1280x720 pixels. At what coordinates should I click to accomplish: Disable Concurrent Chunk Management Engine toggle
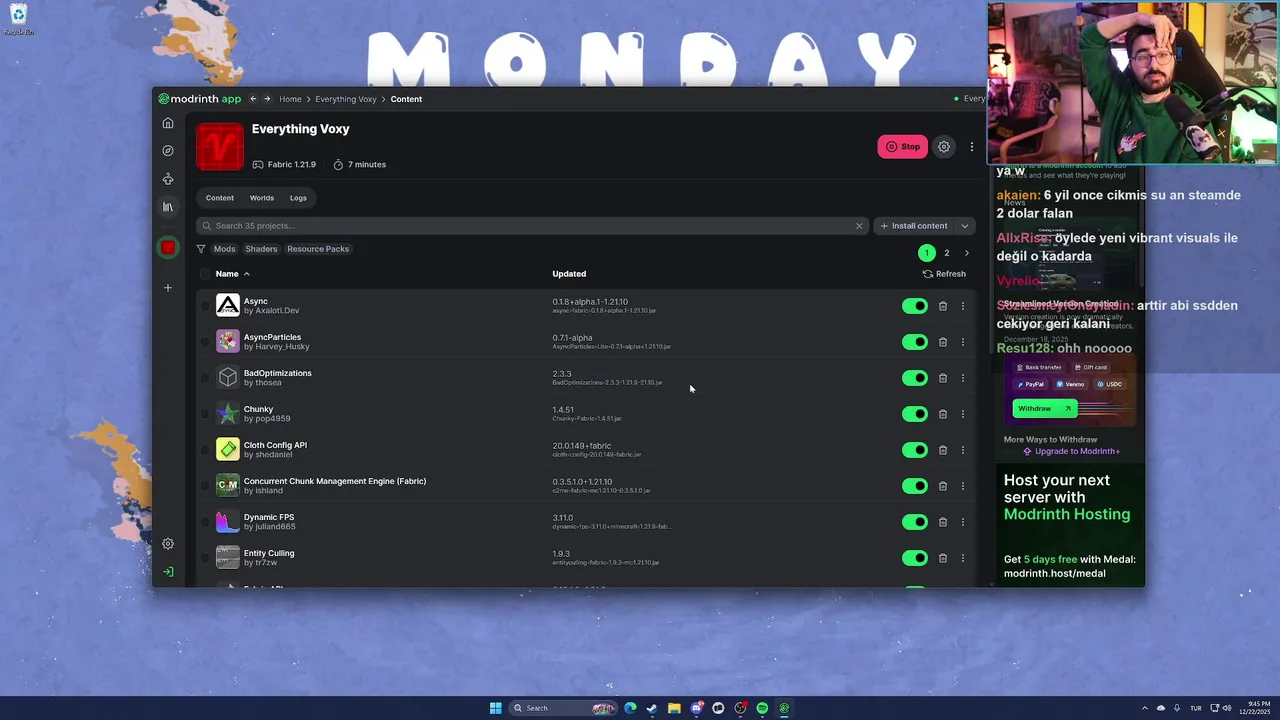click(915, 486)
